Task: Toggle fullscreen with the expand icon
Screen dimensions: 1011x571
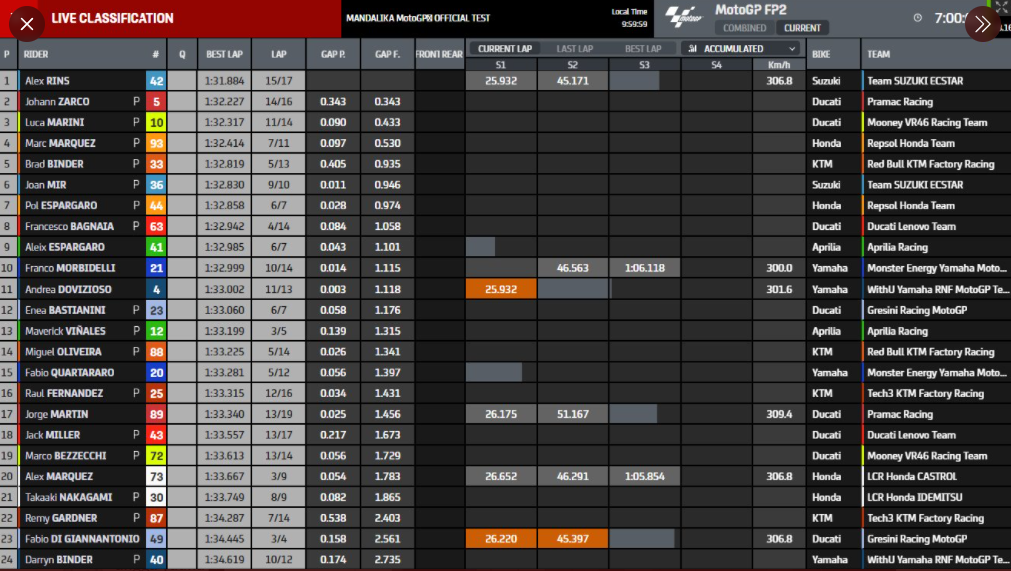Action: [1001, 6]
